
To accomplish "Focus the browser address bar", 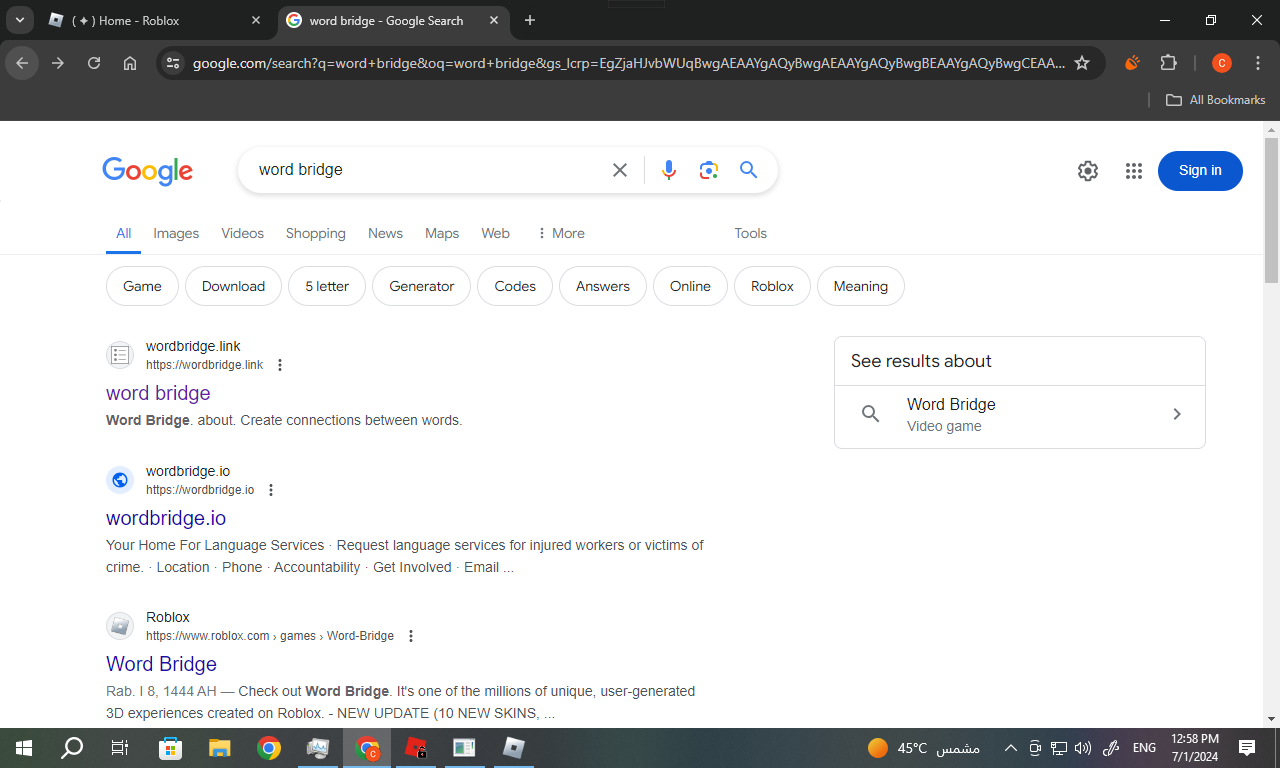I will coord(628,63).
